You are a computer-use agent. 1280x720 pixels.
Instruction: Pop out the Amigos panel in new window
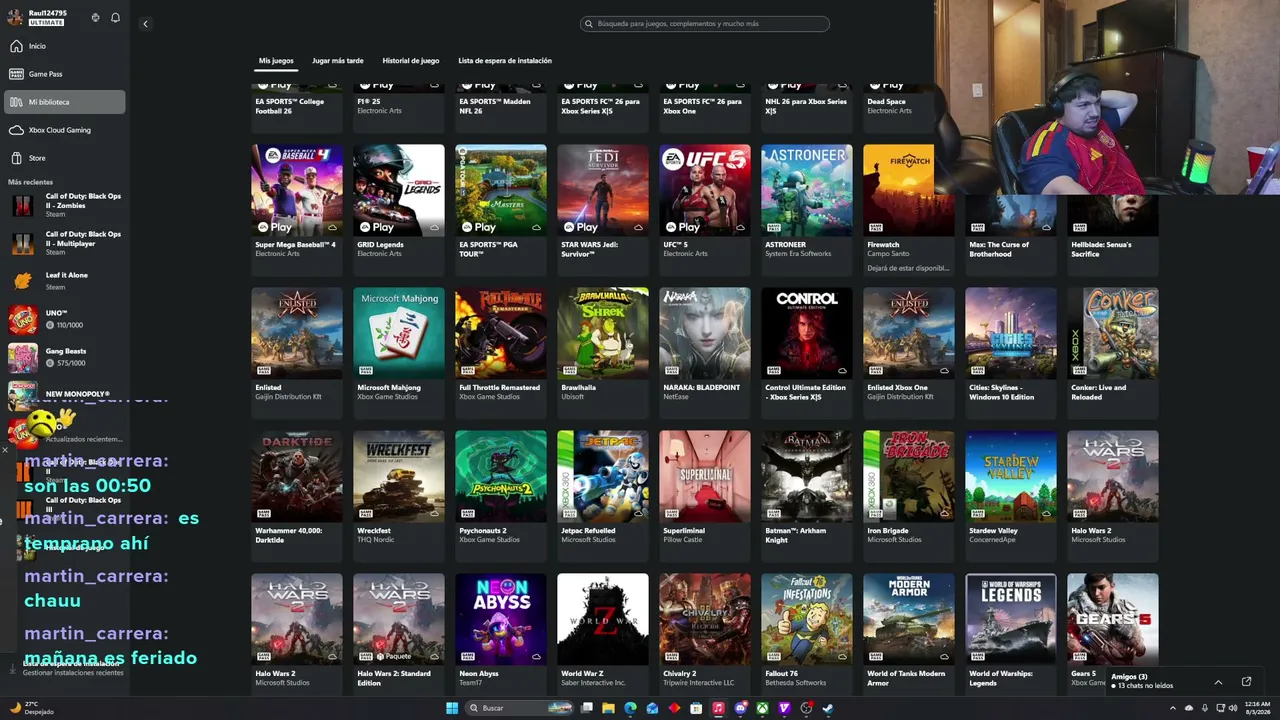click(1246, 682)
